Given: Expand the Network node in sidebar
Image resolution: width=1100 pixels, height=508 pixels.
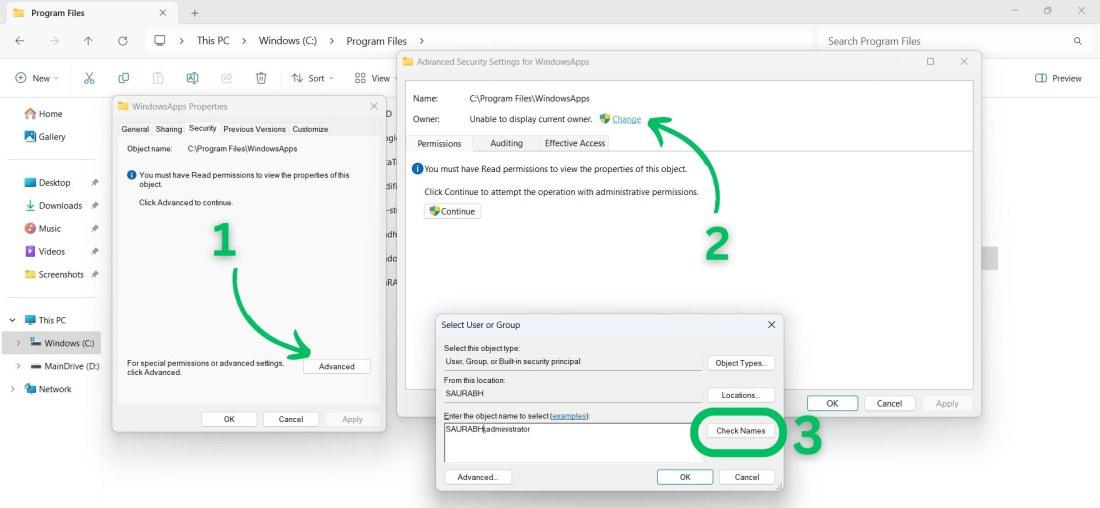Looking at the screenshot, I should pyautogui.click(x=13, y=389).
